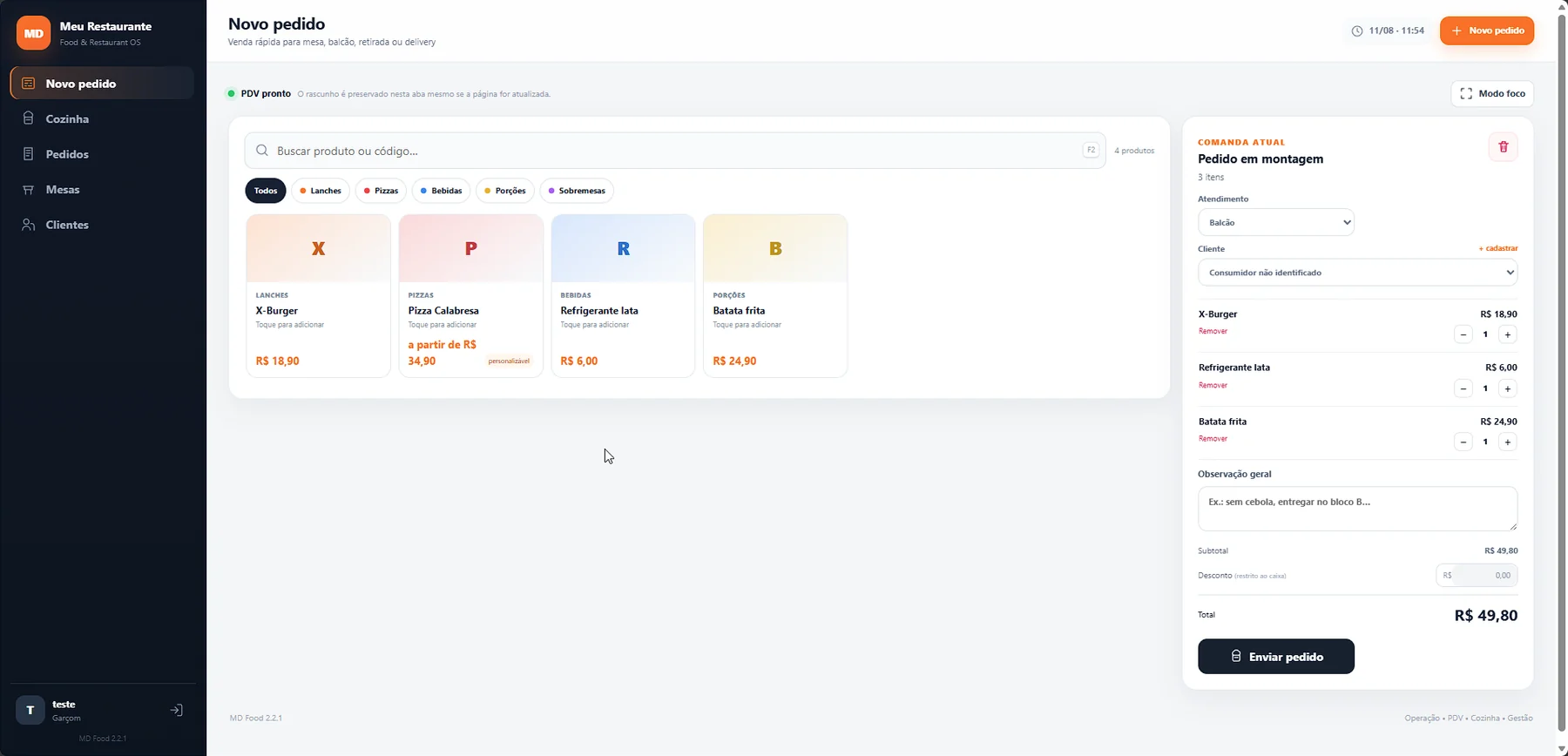Filter products by Todos
This screenshot has height=756, width=1568.
pyautogui.click(x=266, y=191)
